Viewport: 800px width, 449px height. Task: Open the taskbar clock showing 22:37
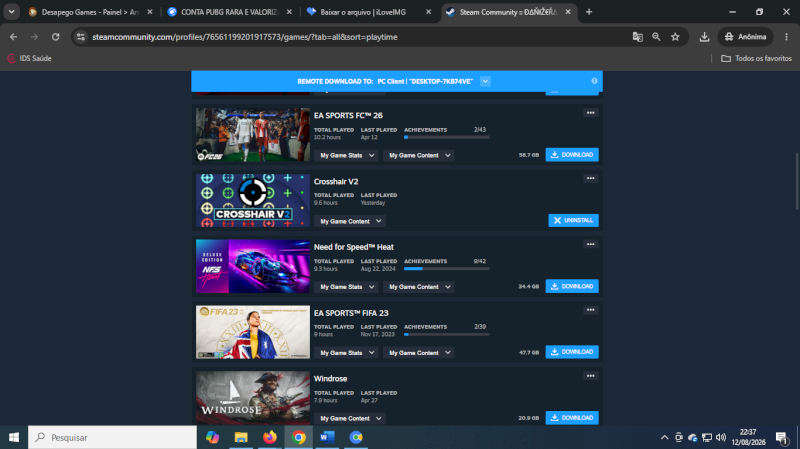point(748,437)
